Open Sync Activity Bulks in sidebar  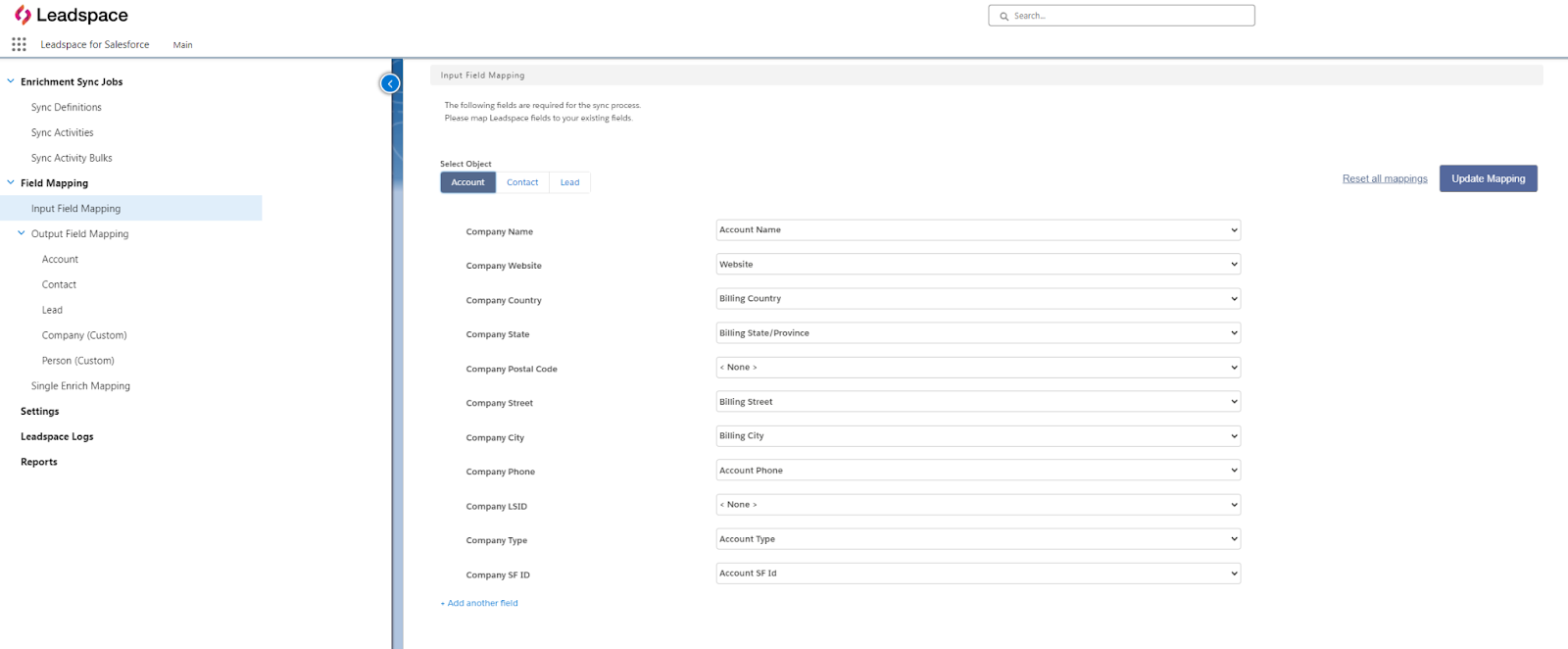[72, 158]
